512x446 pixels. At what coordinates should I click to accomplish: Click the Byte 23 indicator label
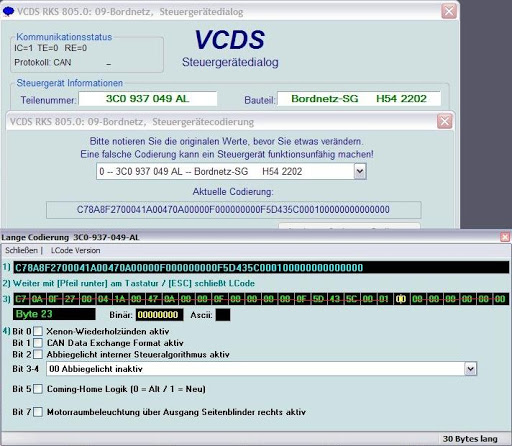click(x=54, y=314)
